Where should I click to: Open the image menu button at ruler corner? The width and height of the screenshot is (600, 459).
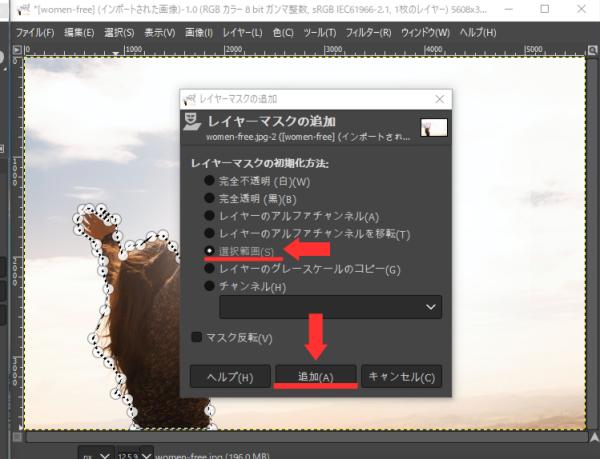point(17,50)
